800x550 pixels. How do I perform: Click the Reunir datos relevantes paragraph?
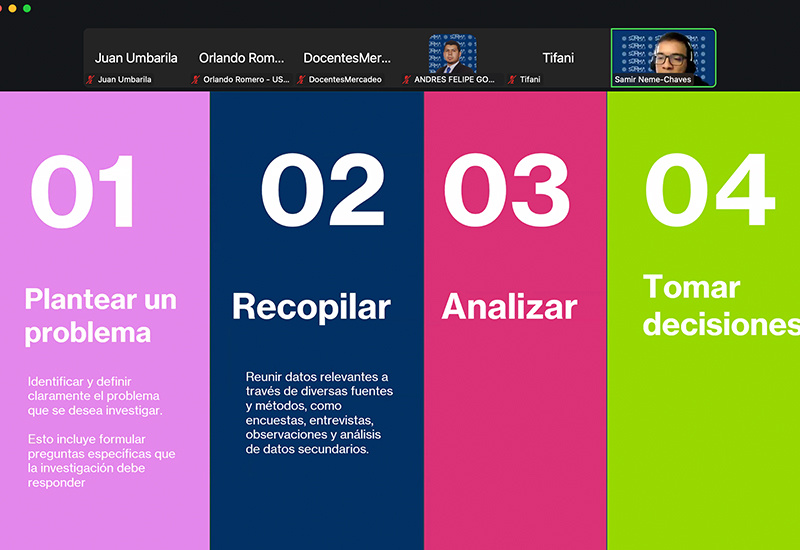pyautogui.click(x=319, y=413)
